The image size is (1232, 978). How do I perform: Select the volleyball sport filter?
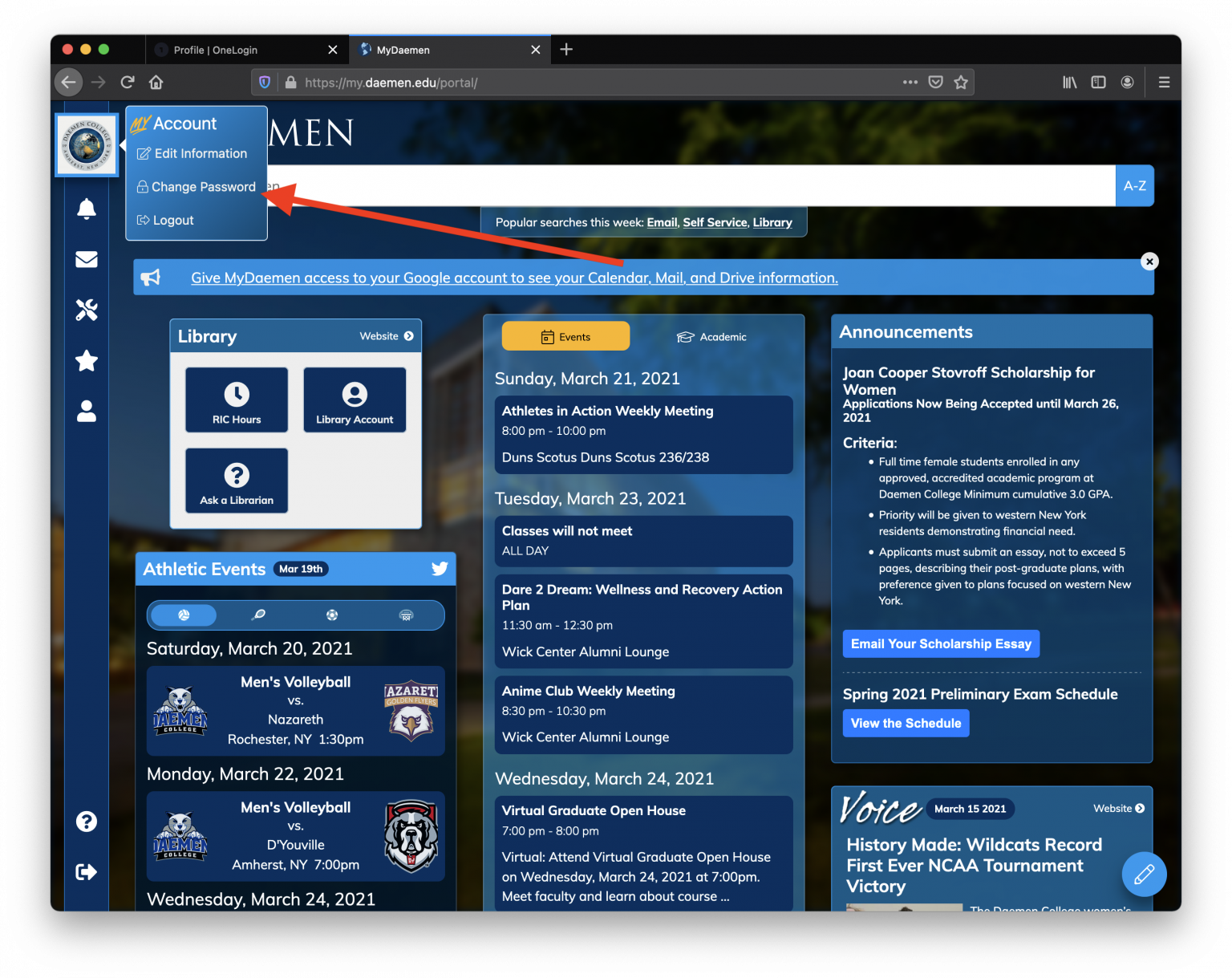184,615
